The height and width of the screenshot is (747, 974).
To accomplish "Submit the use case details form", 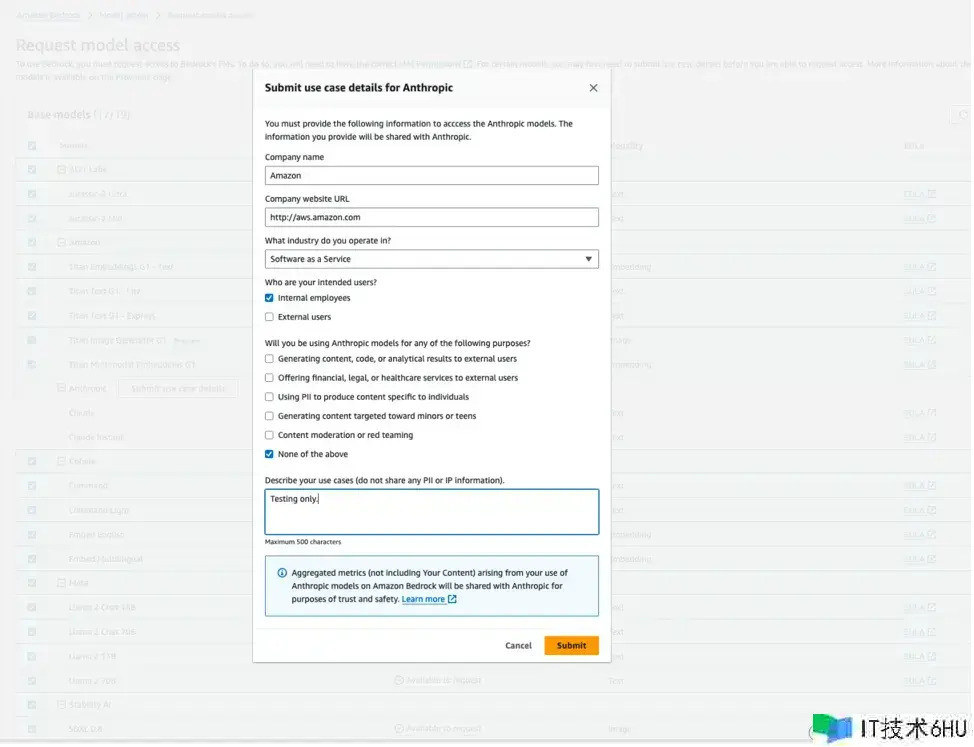I will 571,646.
